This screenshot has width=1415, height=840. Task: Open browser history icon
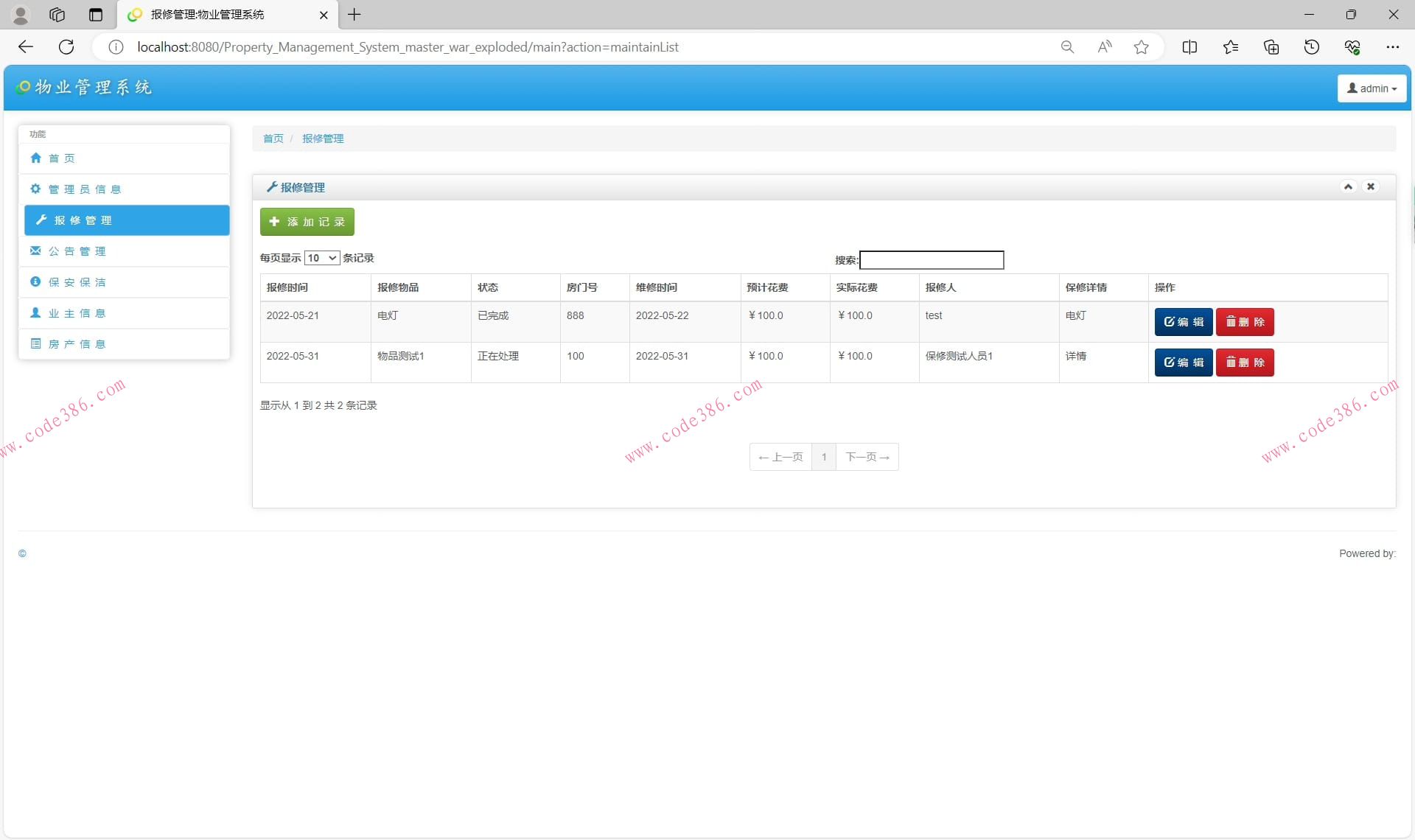pos(1312,47)
